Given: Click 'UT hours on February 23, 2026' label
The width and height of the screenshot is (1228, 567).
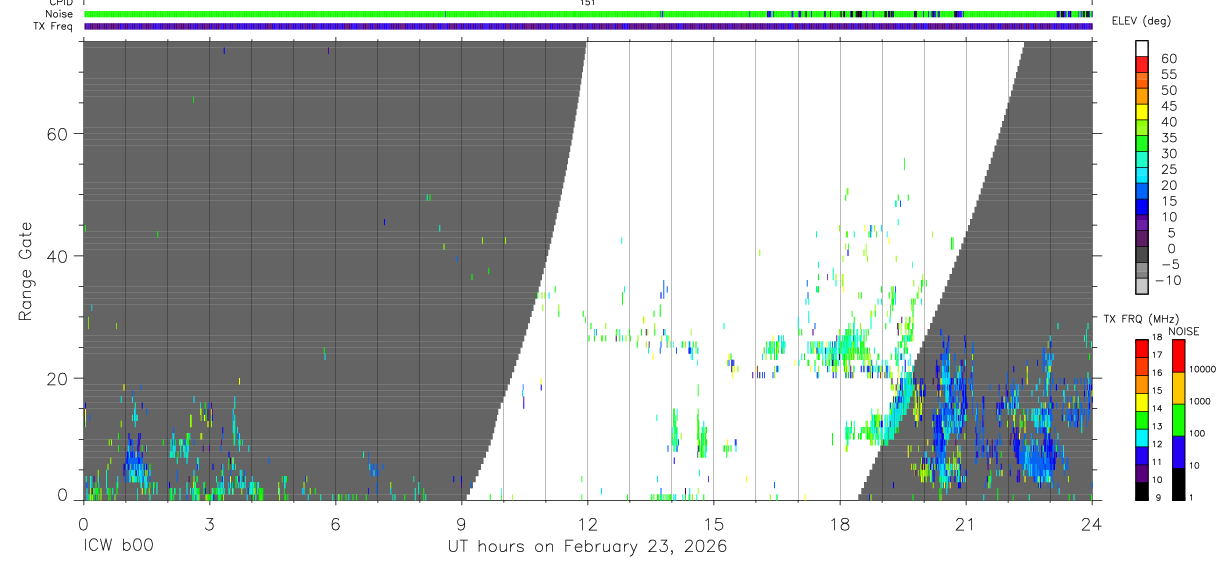Looking at the screenshot, I should click(x=587, y=547).
